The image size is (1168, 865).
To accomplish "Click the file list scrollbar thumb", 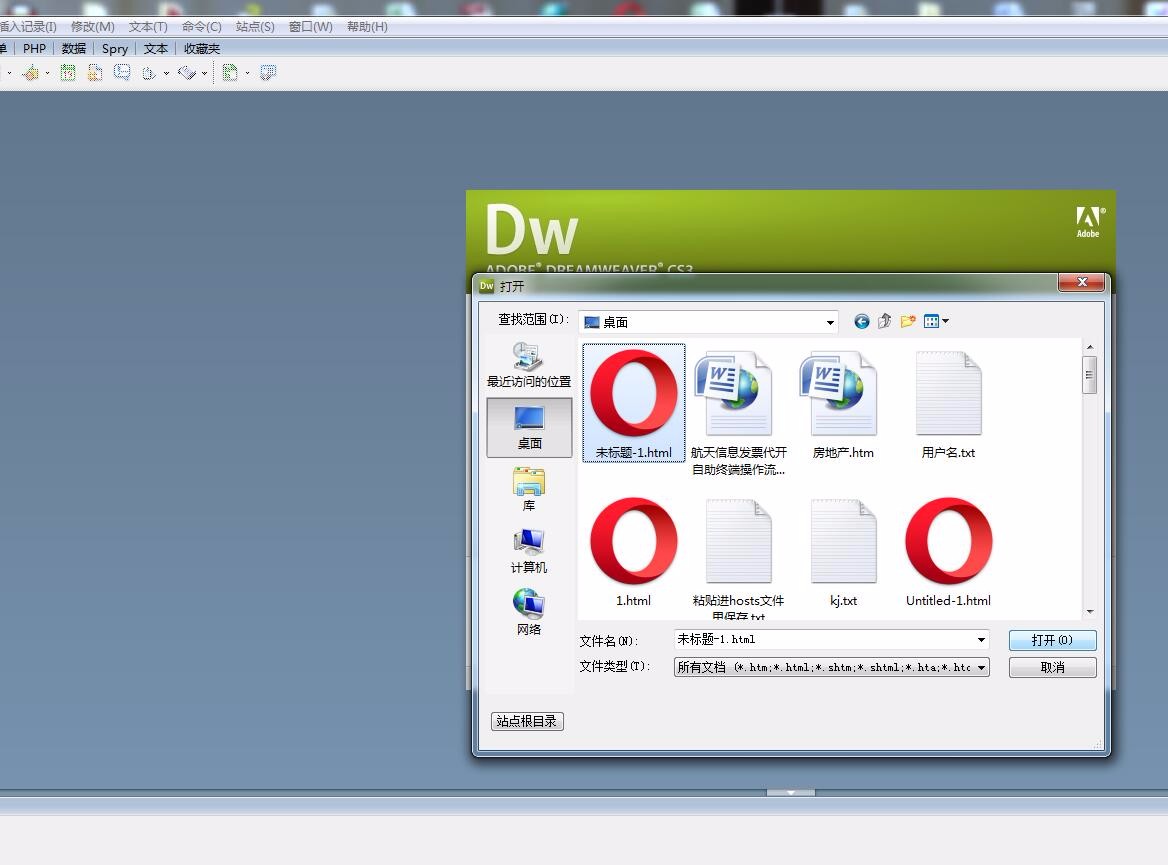I will tap(1090, 375).
